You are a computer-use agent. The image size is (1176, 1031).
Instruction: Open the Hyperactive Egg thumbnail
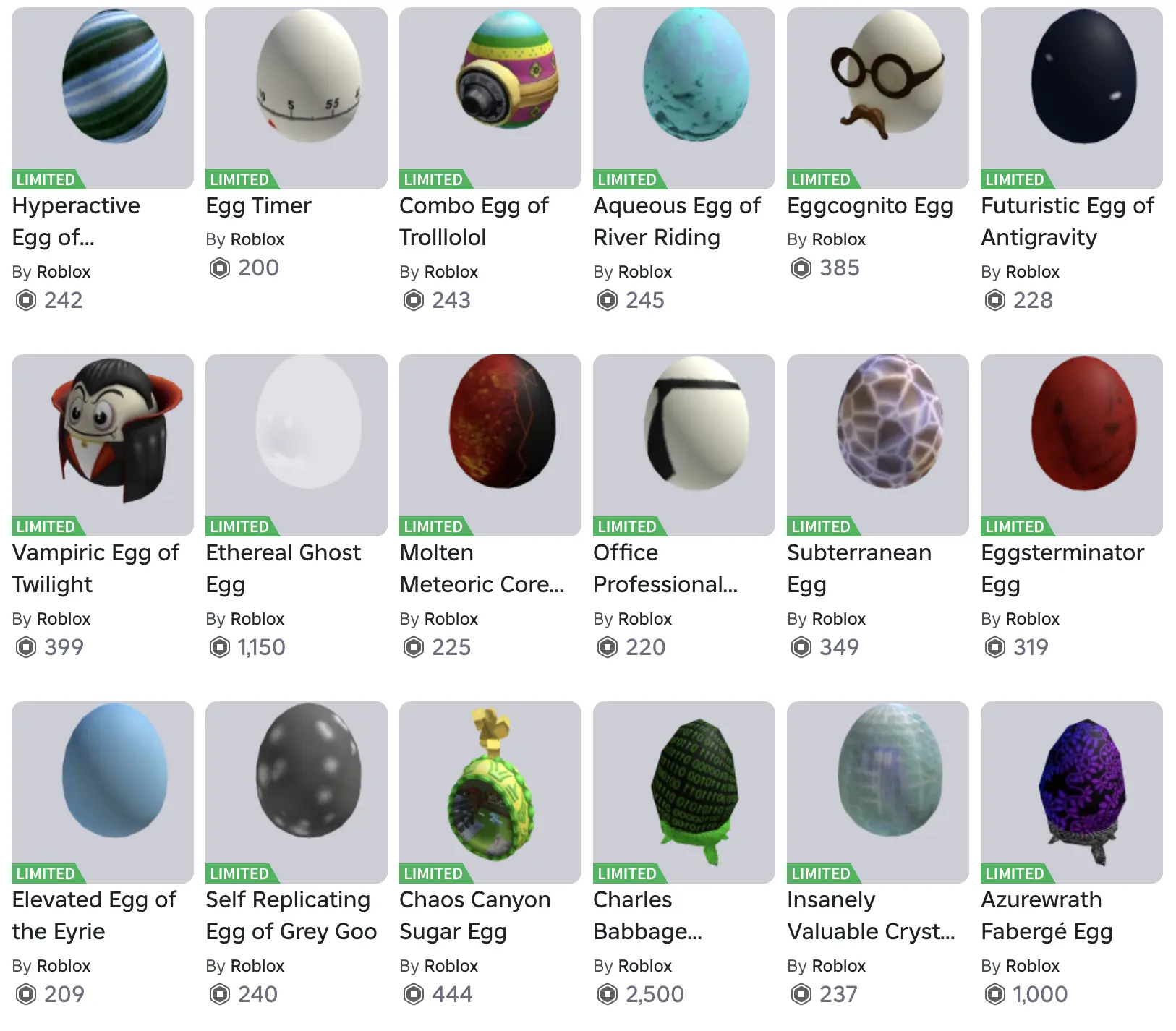103,98
